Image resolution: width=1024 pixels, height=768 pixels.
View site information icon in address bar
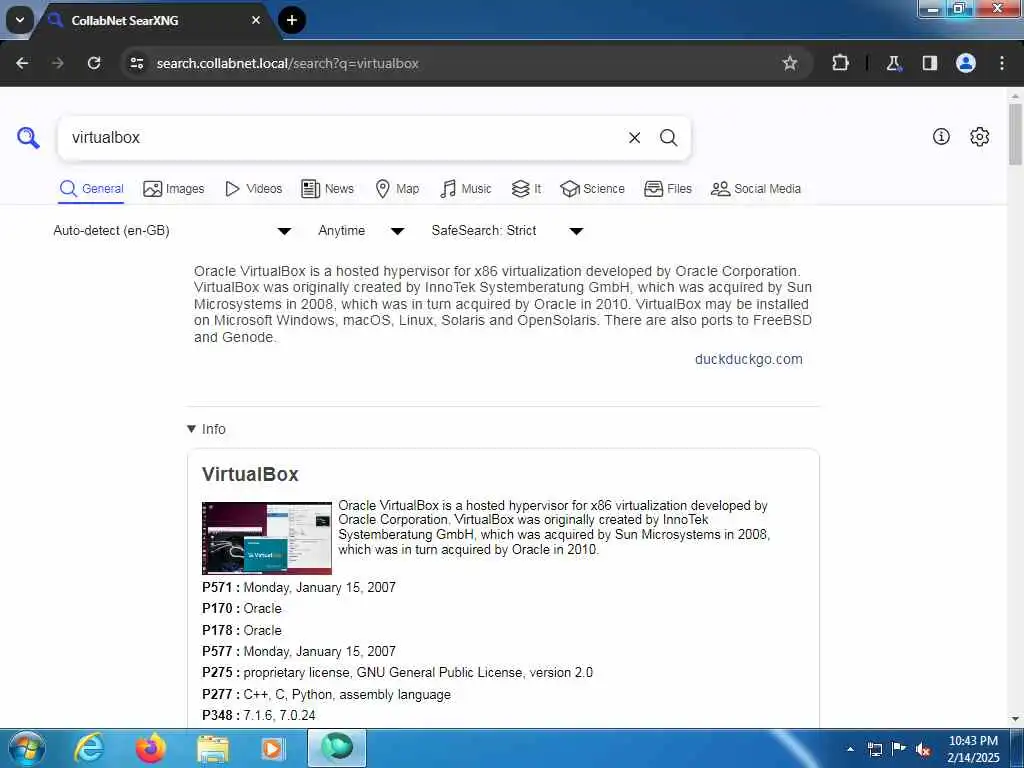coord(136,63)
